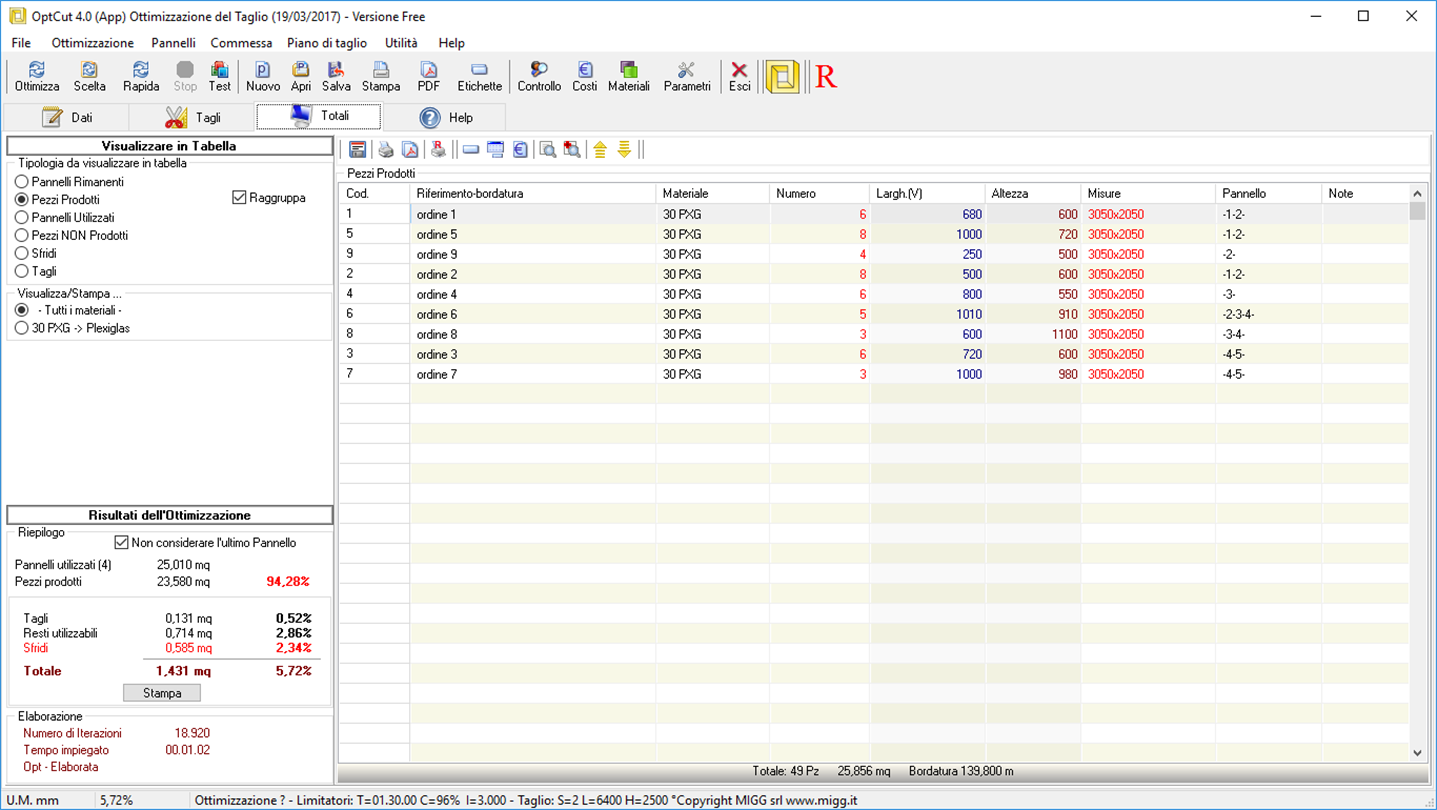The image size is (1437, 810).
Task: Choose the '30 PXG -> Plexiglas' material filter
Action: tap(22, 328)
